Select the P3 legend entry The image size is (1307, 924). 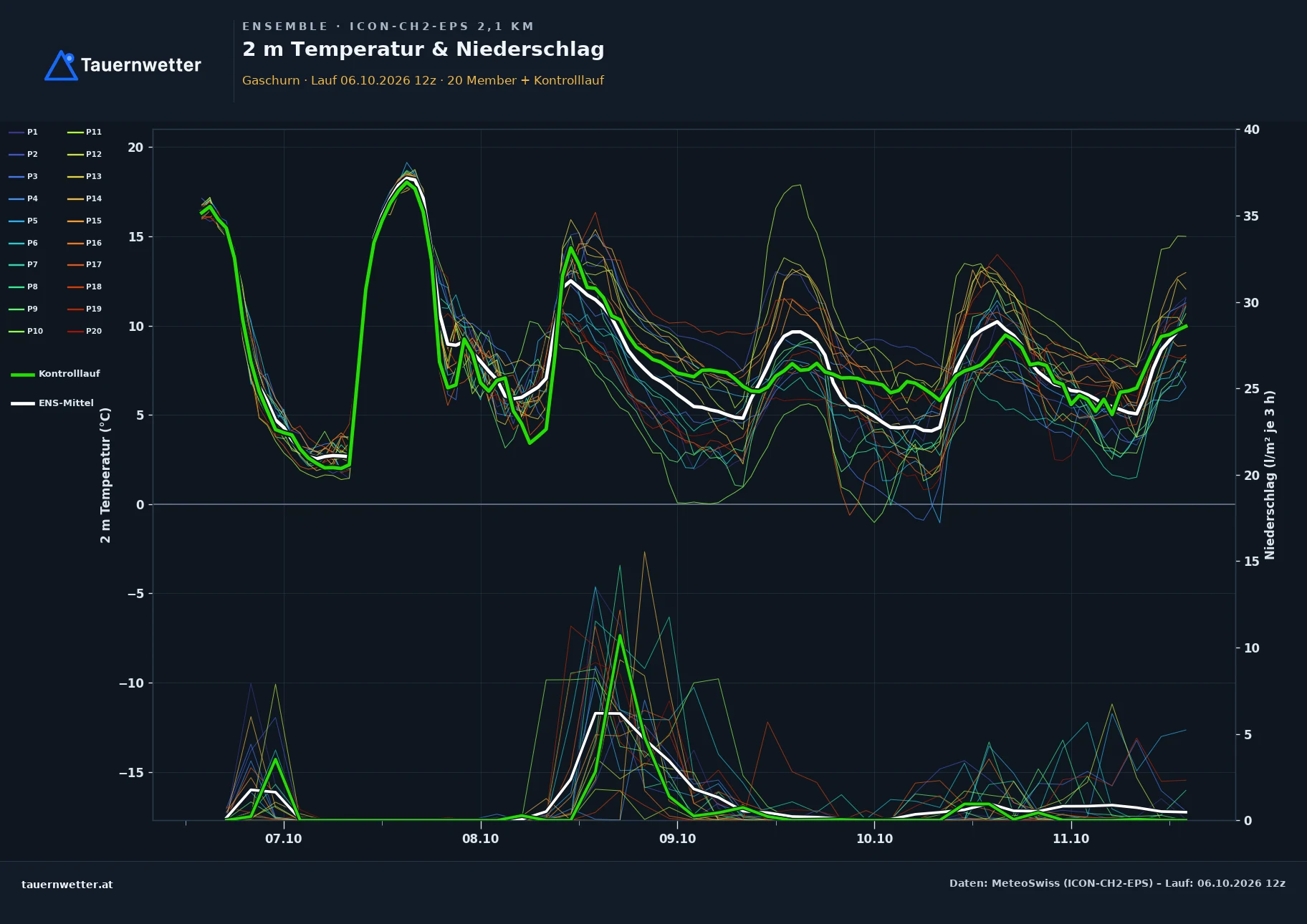click(24, 176)
